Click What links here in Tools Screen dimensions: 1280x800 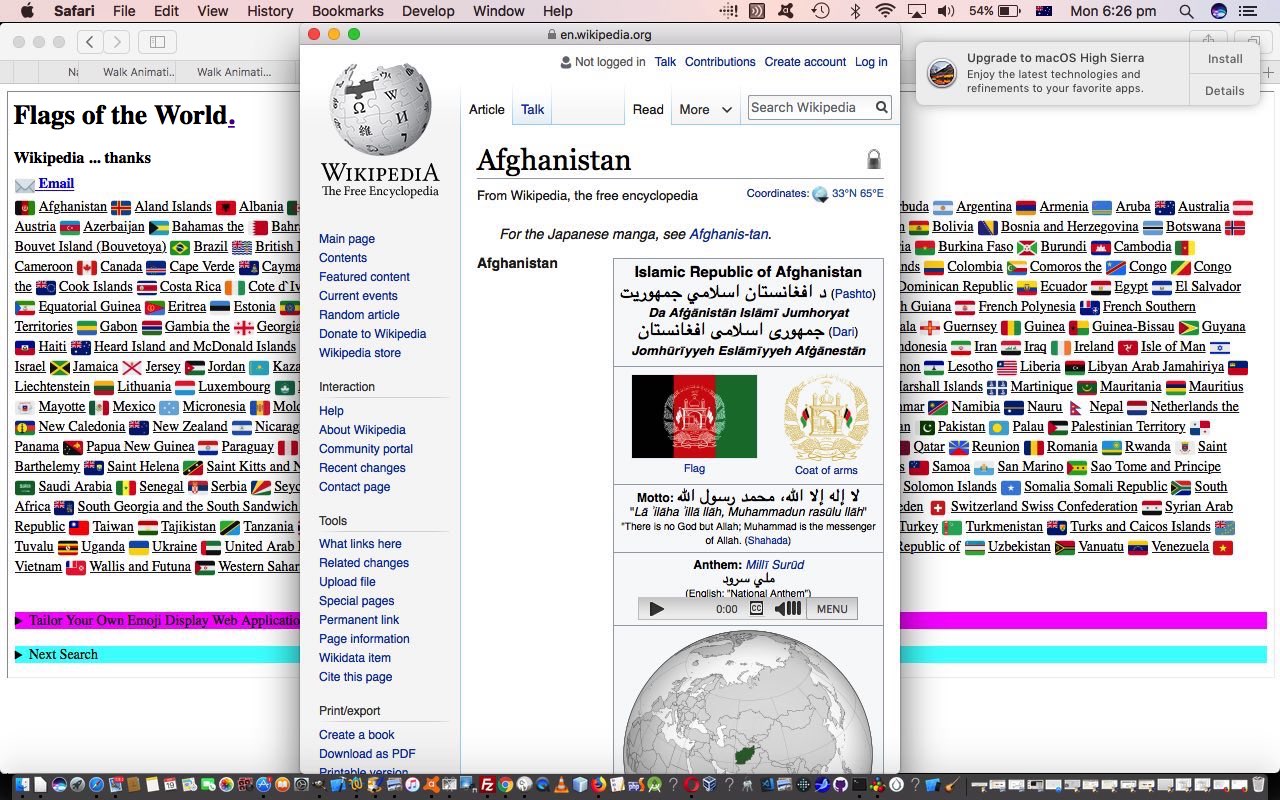click(x=360, y=544)
